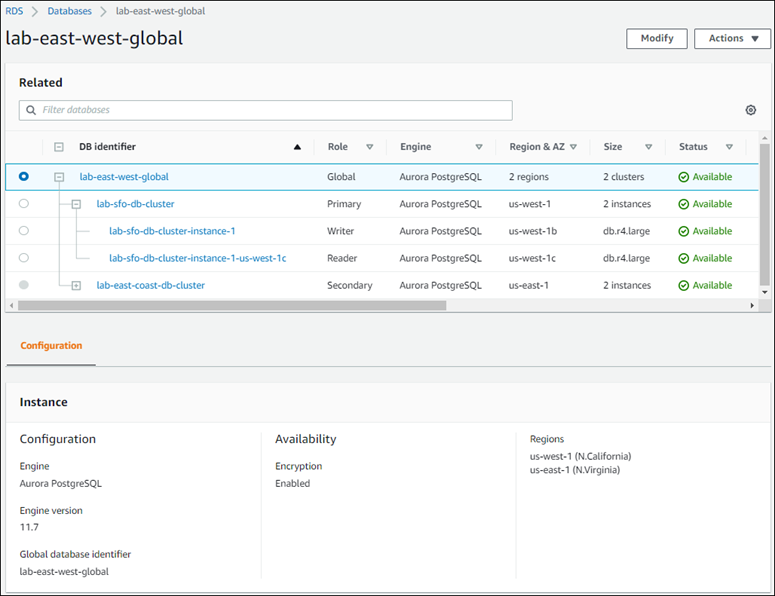Select radio button for lab-sfo-db-cluster-instance-1

click(24, 231)
